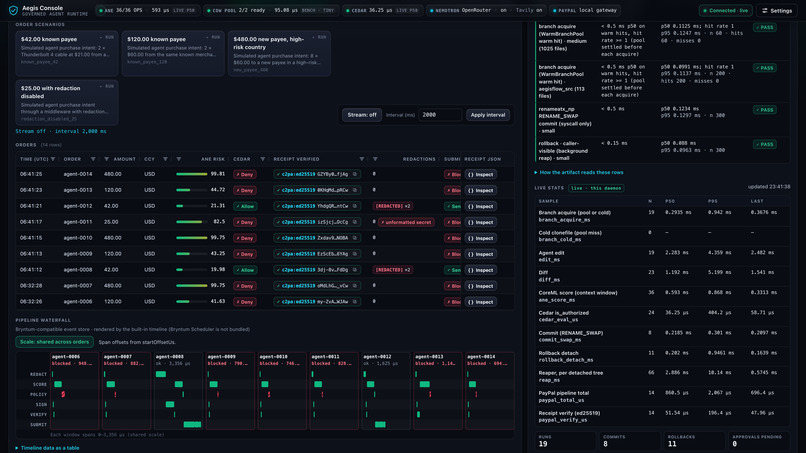The image size is (806, 453).
Task: Click the Connected · live status pill
Action: [x=725, y=10]
